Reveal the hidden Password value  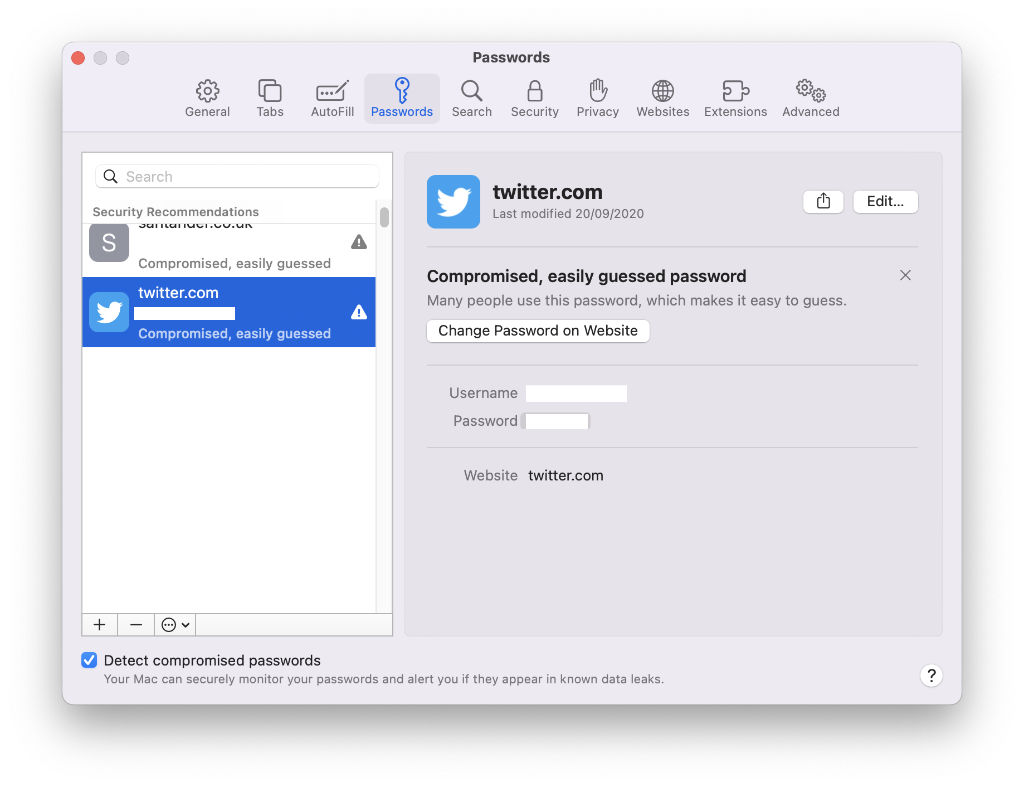coord(556,421)
